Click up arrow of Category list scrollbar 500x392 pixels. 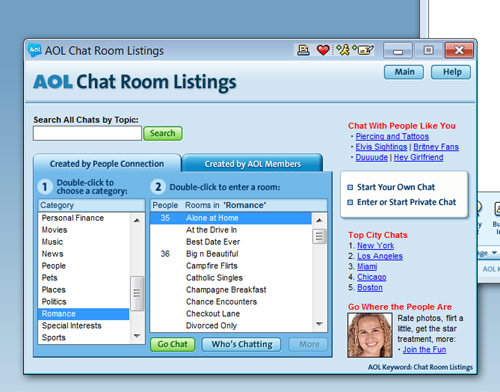tap(137, 220)
